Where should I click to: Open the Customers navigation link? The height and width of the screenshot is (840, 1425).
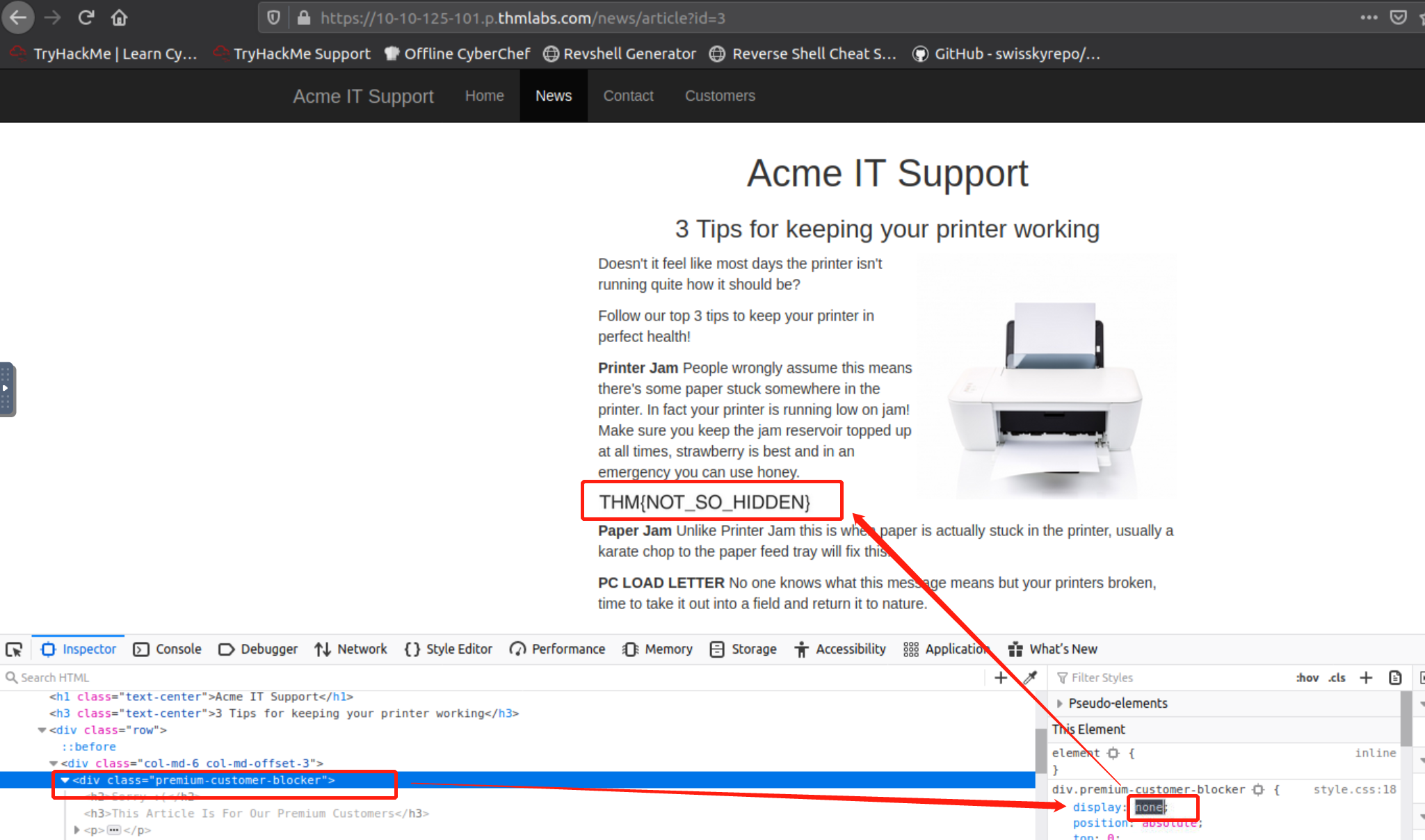(x=720, y=96)
